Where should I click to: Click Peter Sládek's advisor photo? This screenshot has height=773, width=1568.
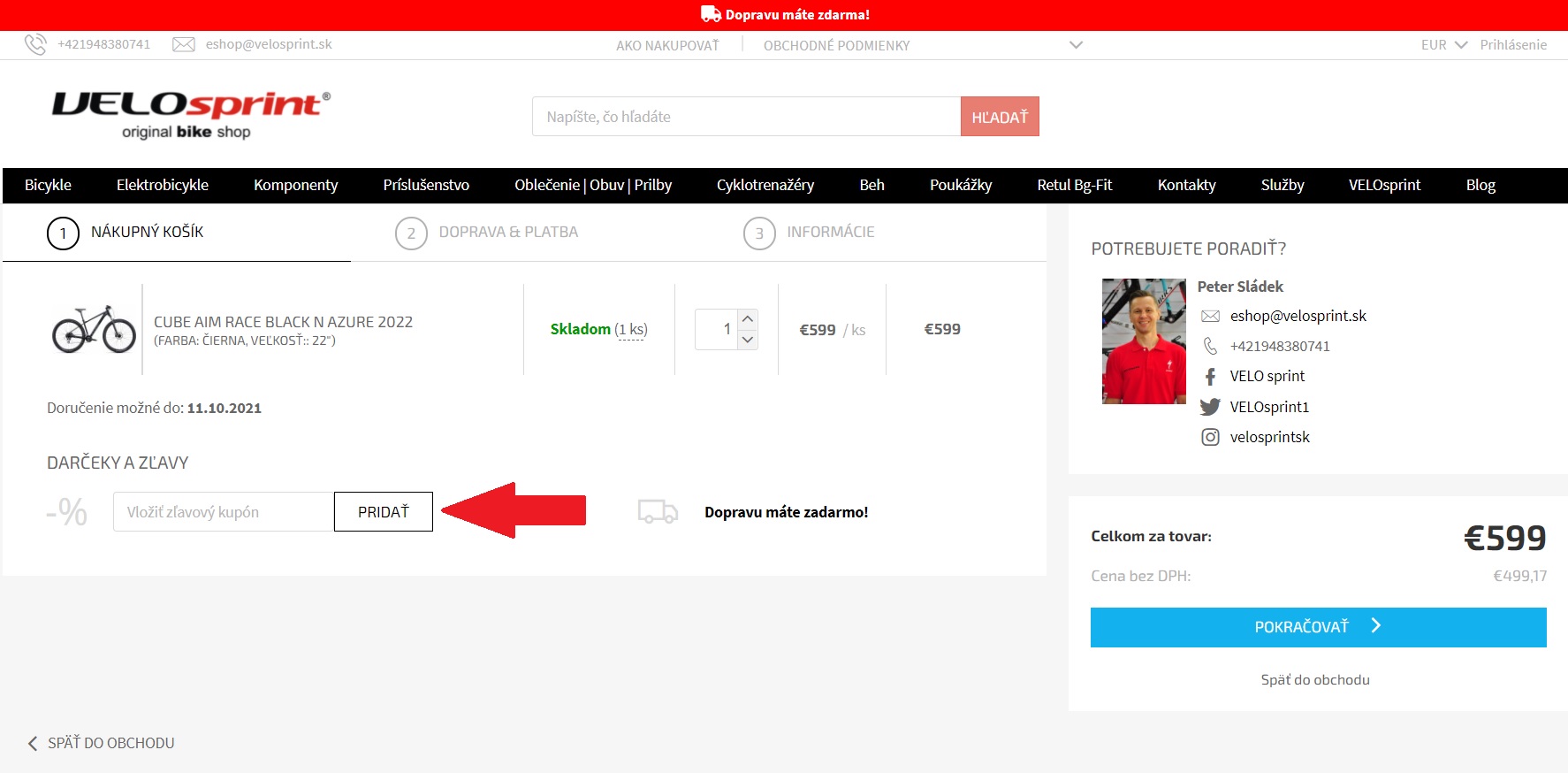[x=1144, y=341]
